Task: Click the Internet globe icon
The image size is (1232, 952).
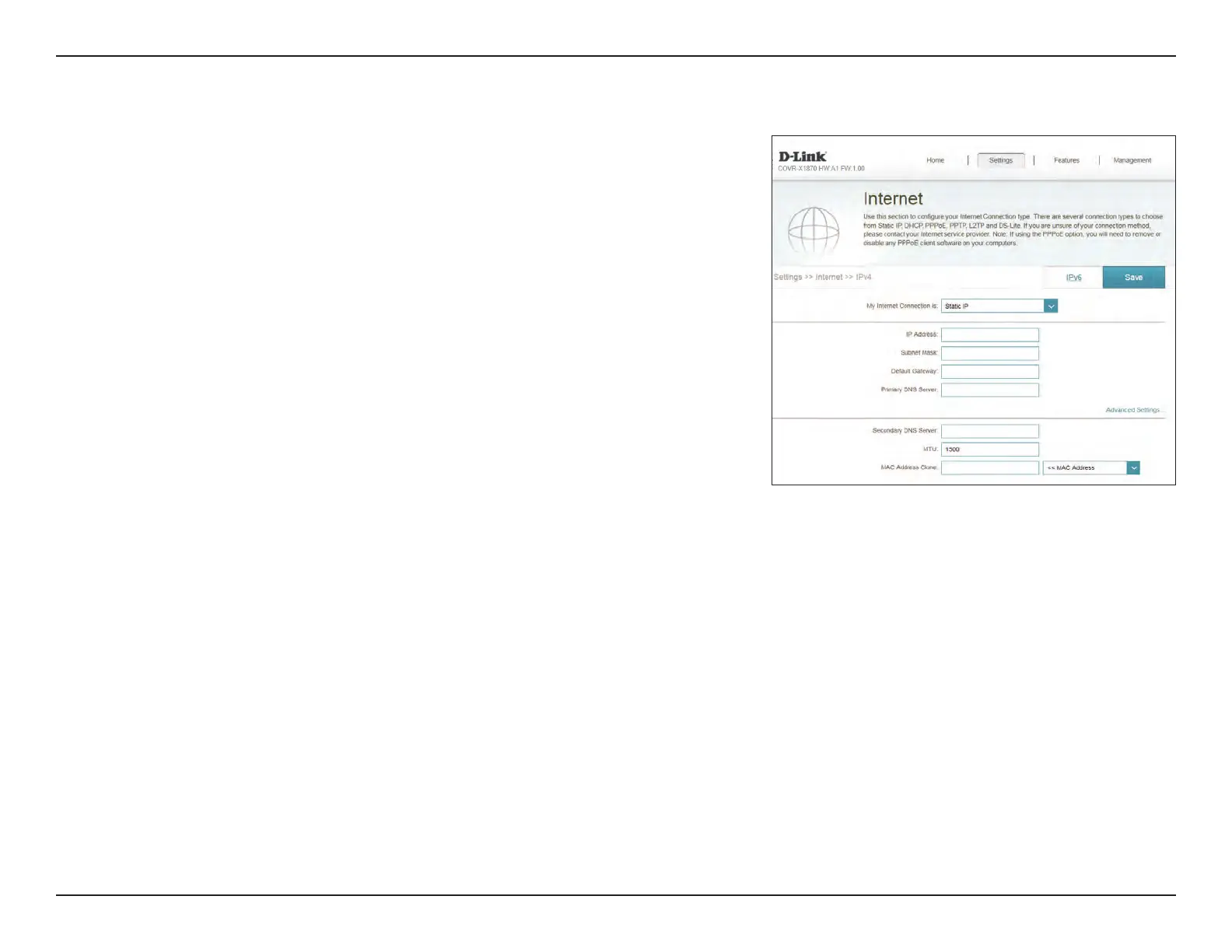Action: [813, 231]
